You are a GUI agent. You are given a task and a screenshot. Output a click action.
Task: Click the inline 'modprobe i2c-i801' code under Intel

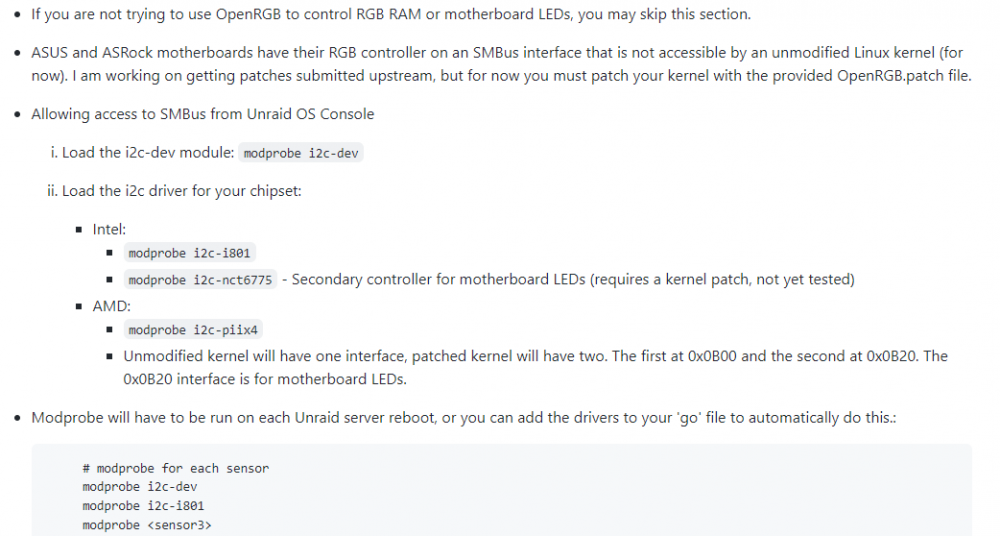point(189,253)
